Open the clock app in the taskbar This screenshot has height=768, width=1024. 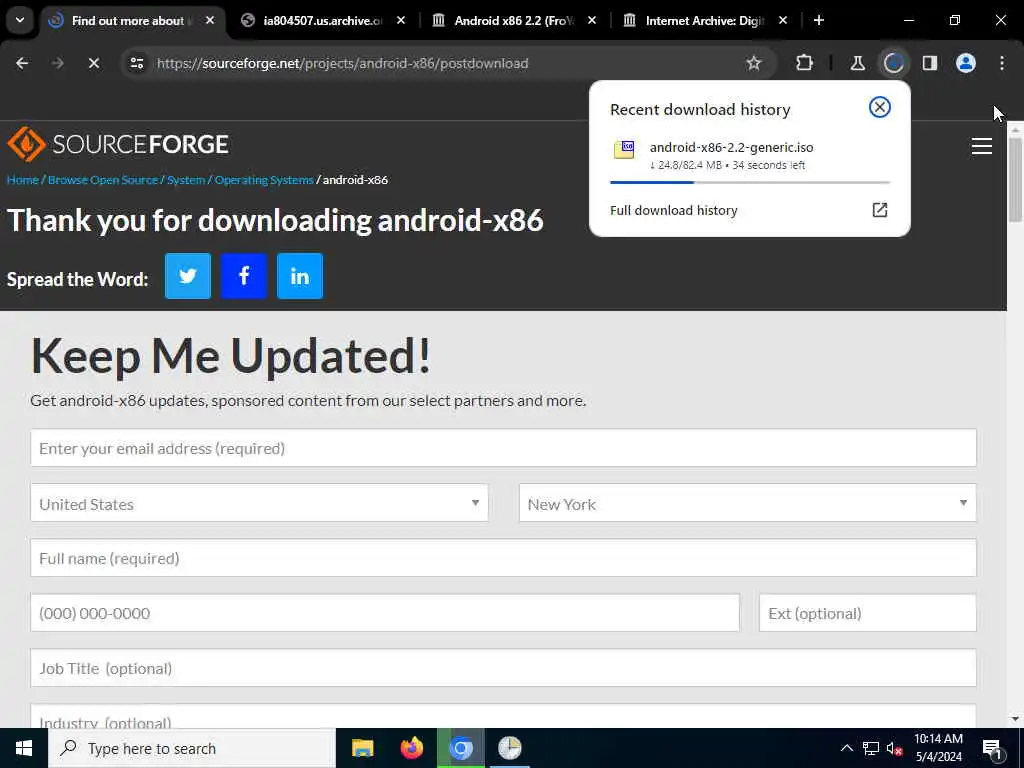509,748
